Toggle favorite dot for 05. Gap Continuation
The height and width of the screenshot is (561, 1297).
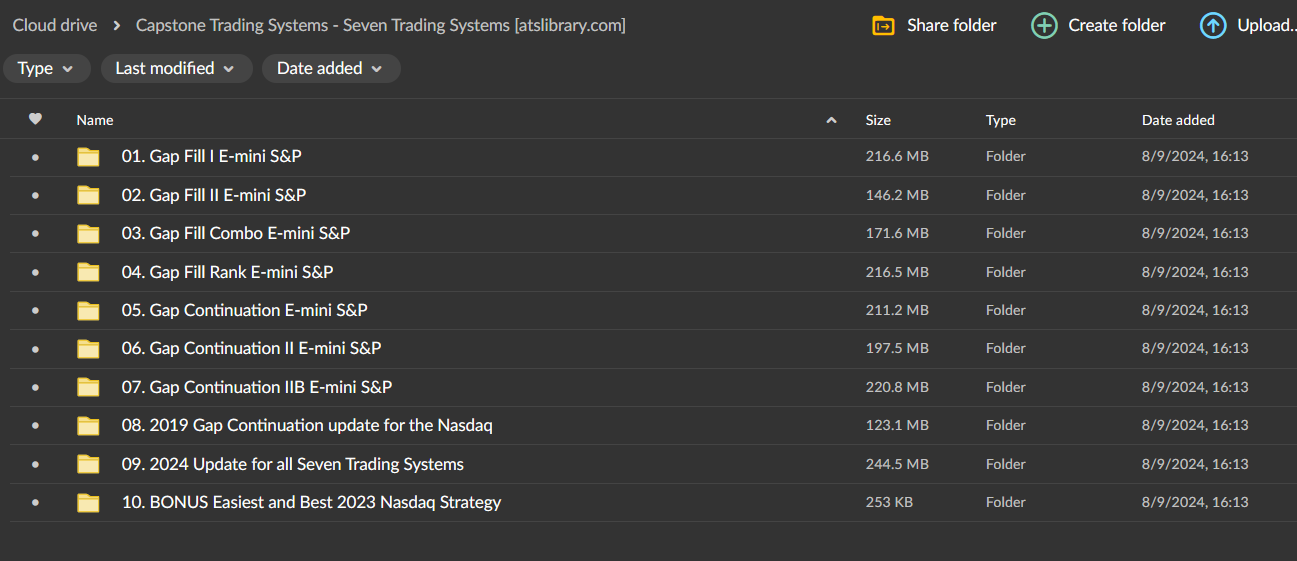[x=36, y=311]
